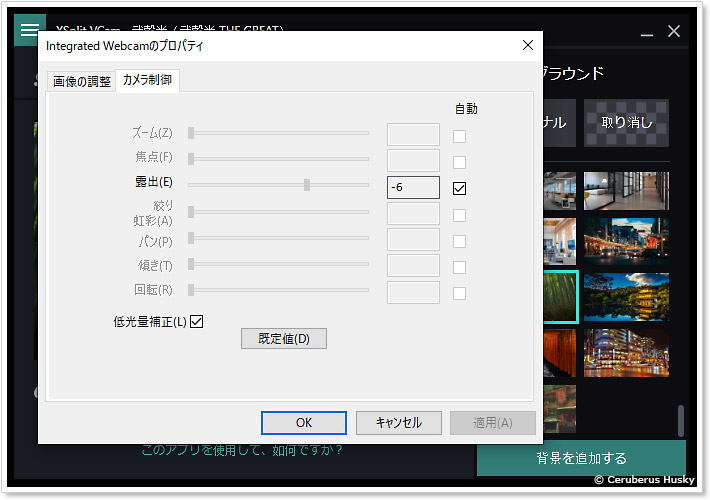This screenshot has width=710, height=500.
Task: Click the パン(P) pan slider
Action: pos(278,238)
